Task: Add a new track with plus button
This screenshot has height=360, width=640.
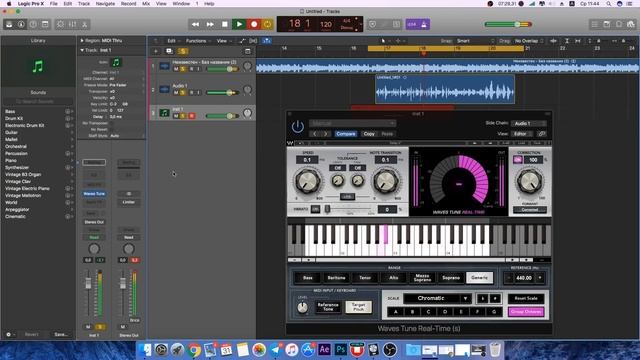Action: click(156, 51)
